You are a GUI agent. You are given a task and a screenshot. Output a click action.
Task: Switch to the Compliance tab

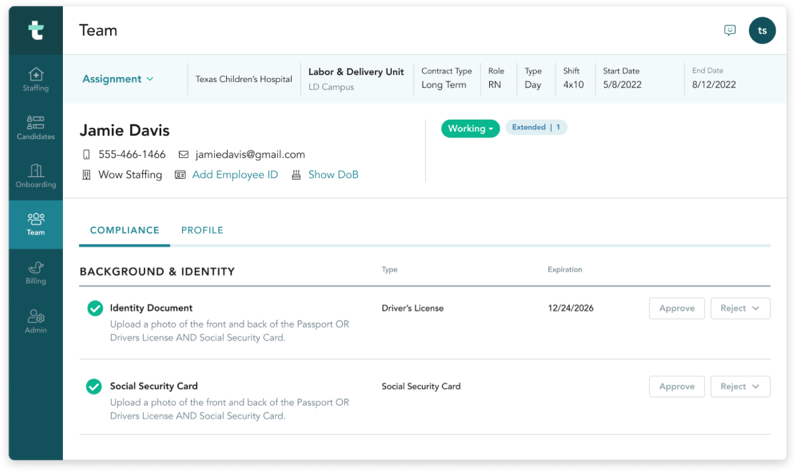[124, 230]
